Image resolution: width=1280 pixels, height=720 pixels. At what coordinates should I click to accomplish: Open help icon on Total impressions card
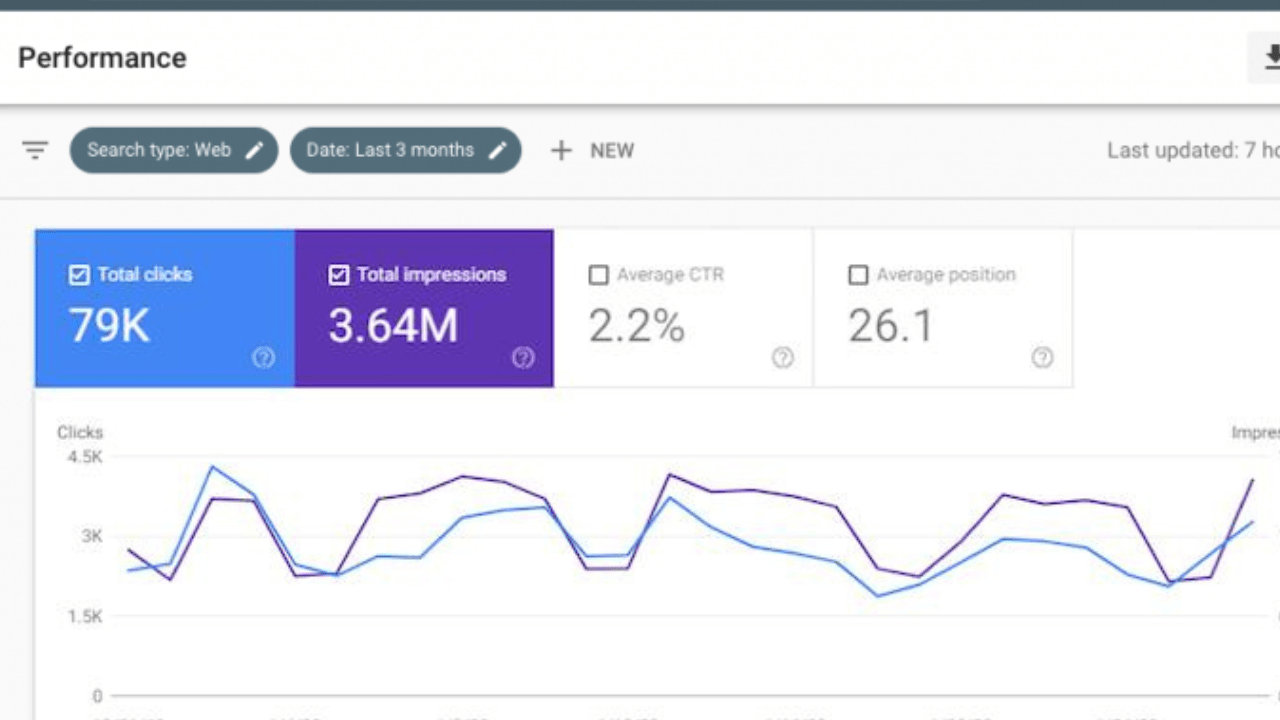pyautogui.click(x=523, y=358)
